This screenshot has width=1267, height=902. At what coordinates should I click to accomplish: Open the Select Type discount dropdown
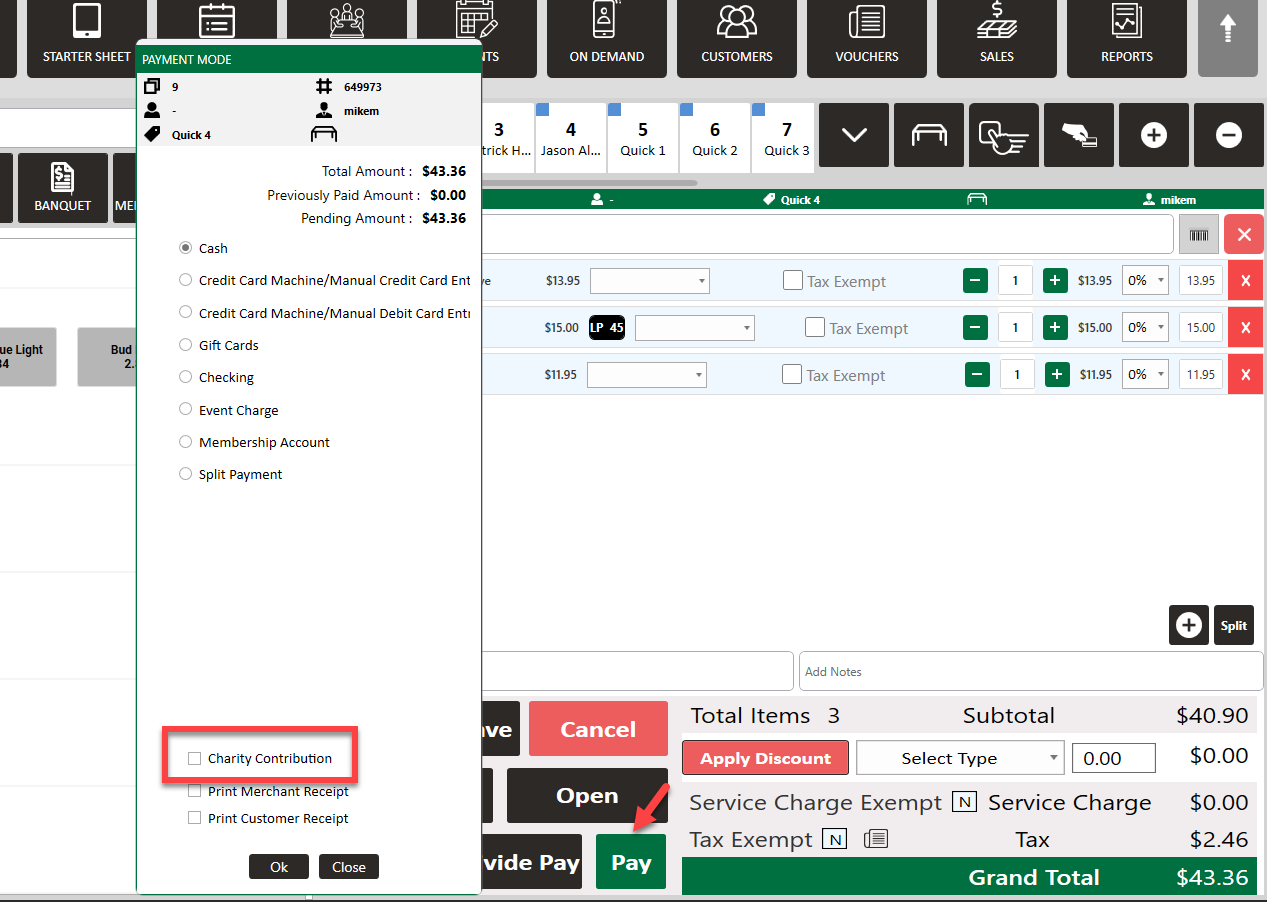(960, 758)
